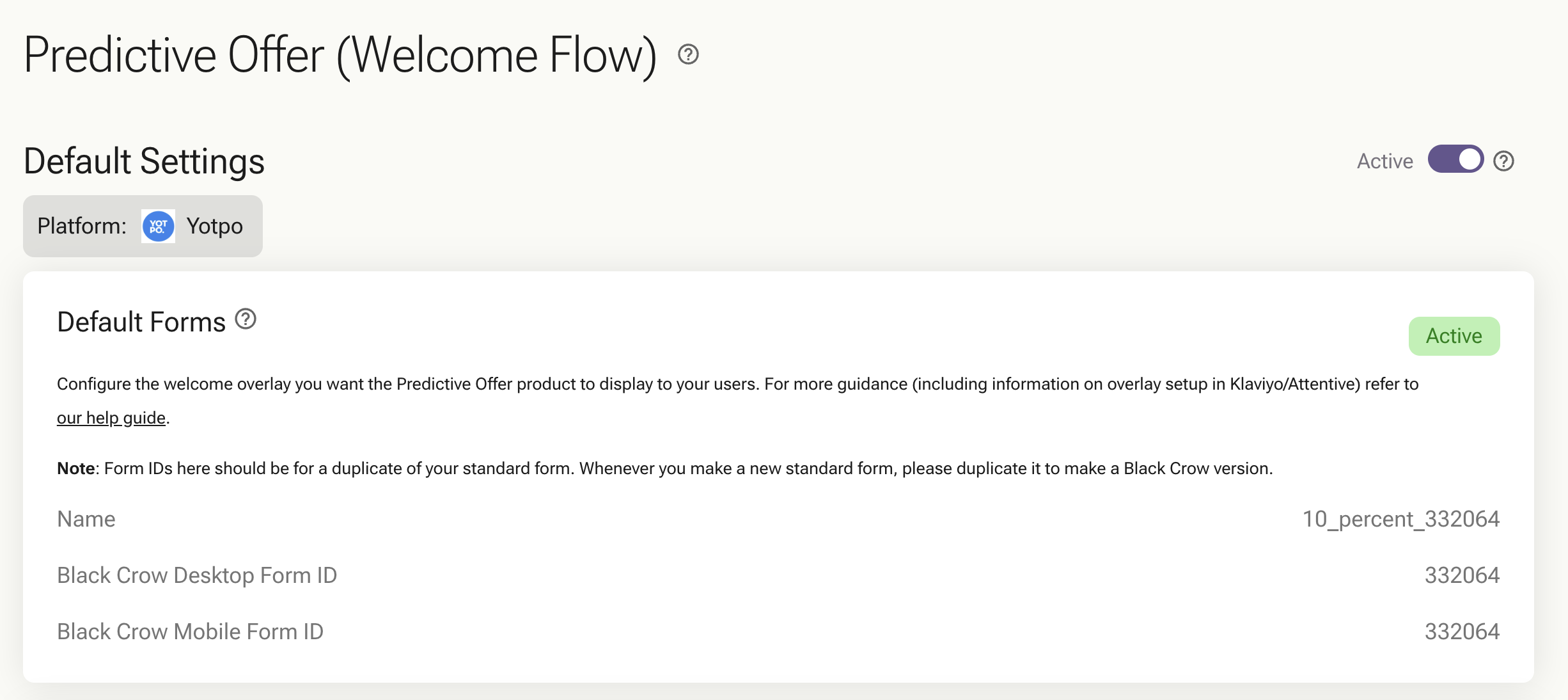Click help icon beside Predictive Offer title

click(x=688, y=54)
